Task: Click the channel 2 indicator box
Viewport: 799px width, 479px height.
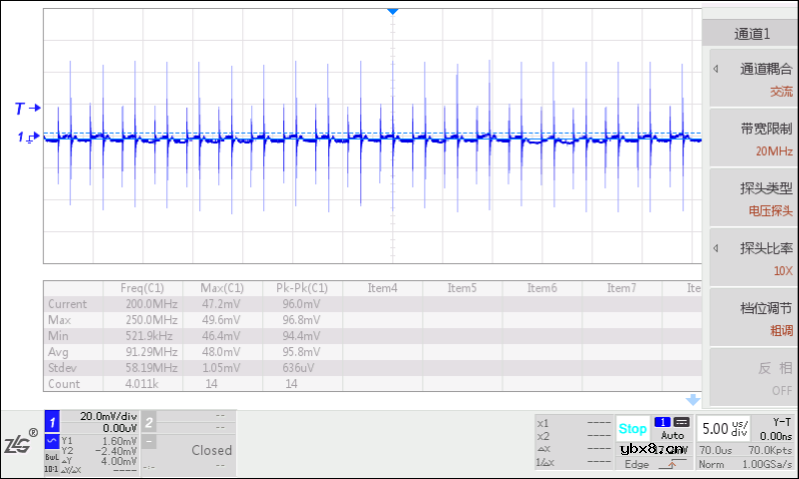Action: coord(148,421)
